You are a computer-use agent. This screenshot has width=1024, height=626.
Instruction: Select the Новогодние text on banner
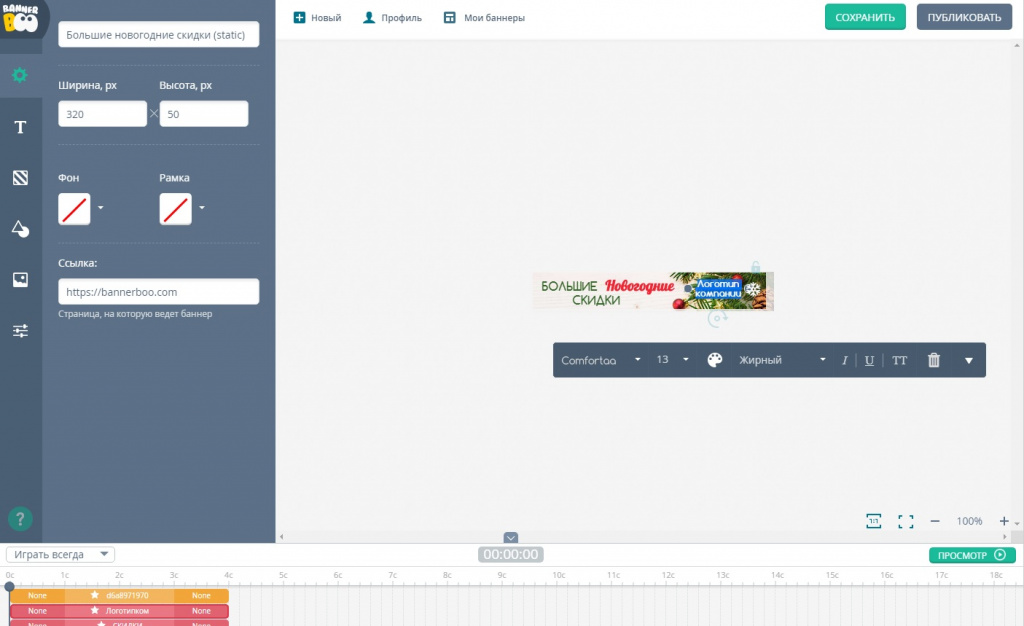639,286
